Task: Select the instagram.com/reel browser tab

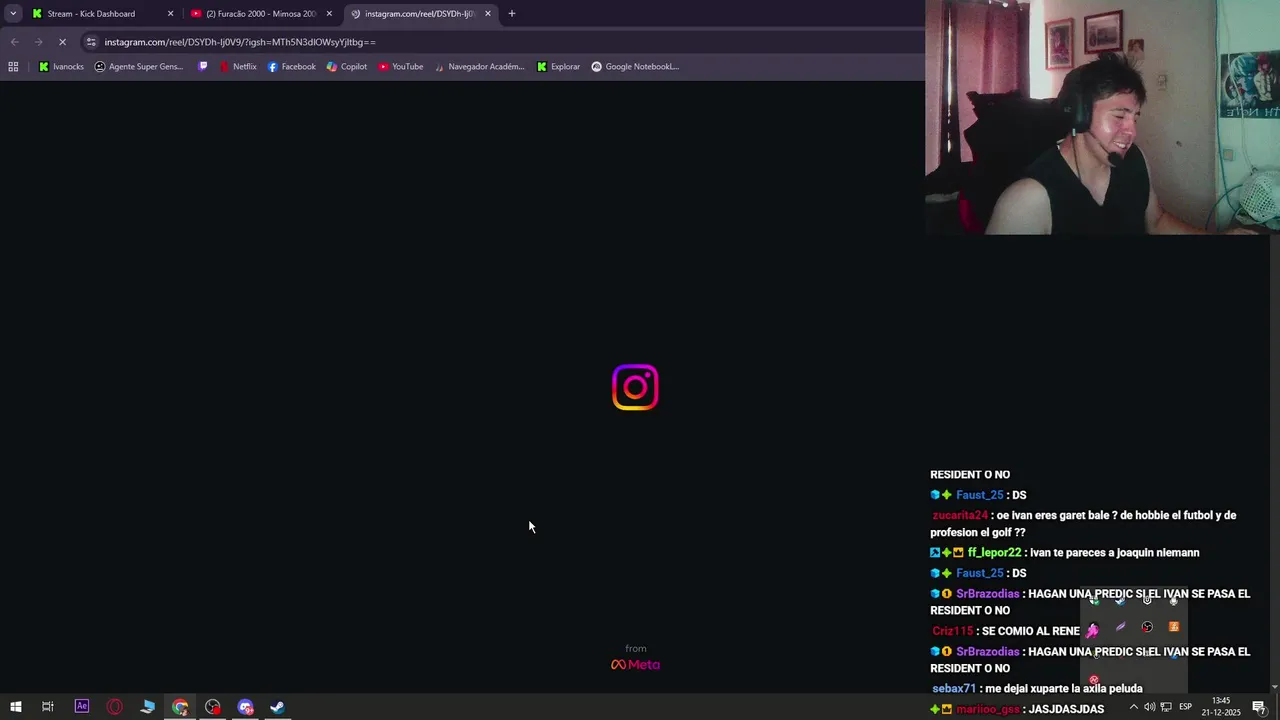Action: point(420,14)
